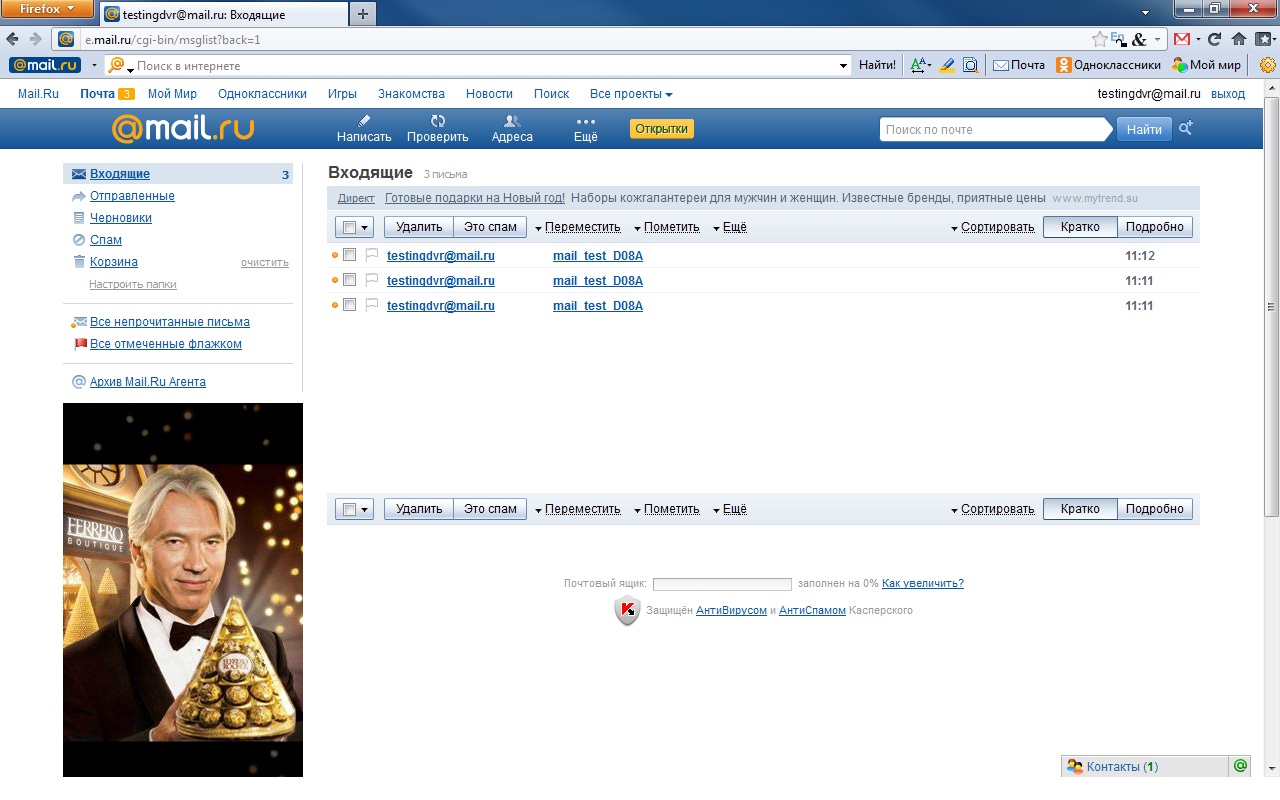Image resolution: width=1280 pixels, height=800 pixels.
Task: Open advanced search options next to Найти
Action: point(1186,128)
